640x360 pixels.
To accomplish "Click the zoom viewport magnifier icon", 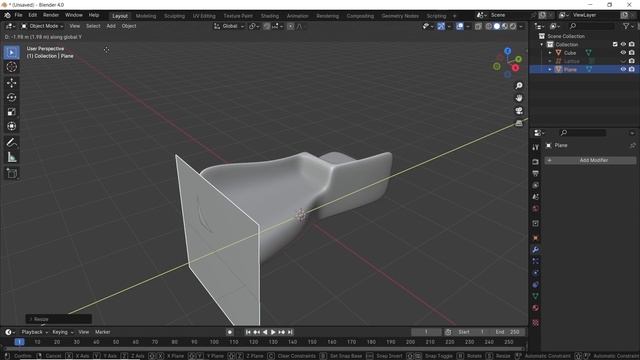I will point(519,86).
